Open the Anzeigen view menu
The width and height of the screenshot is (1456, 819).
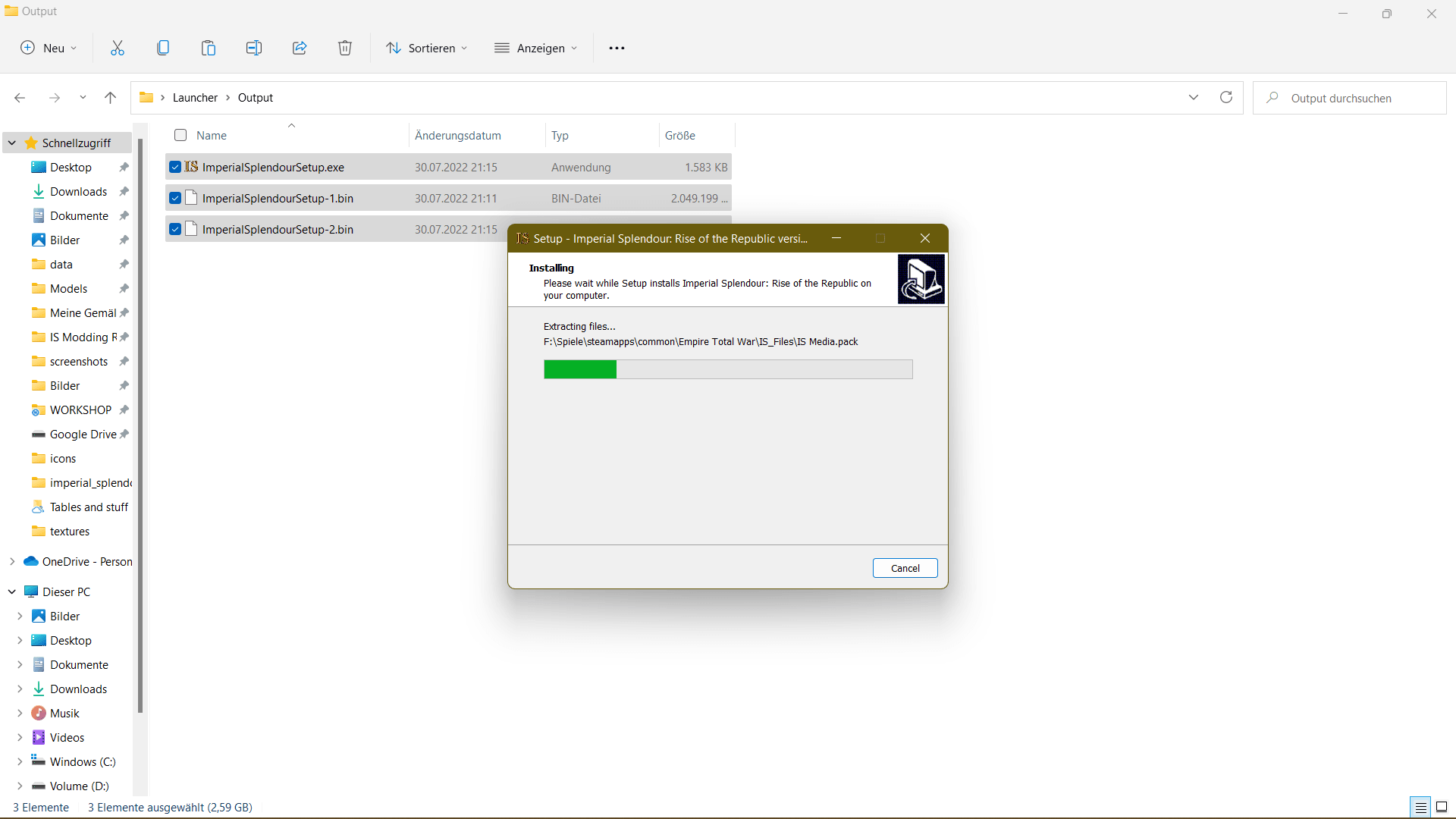point(536,48)
